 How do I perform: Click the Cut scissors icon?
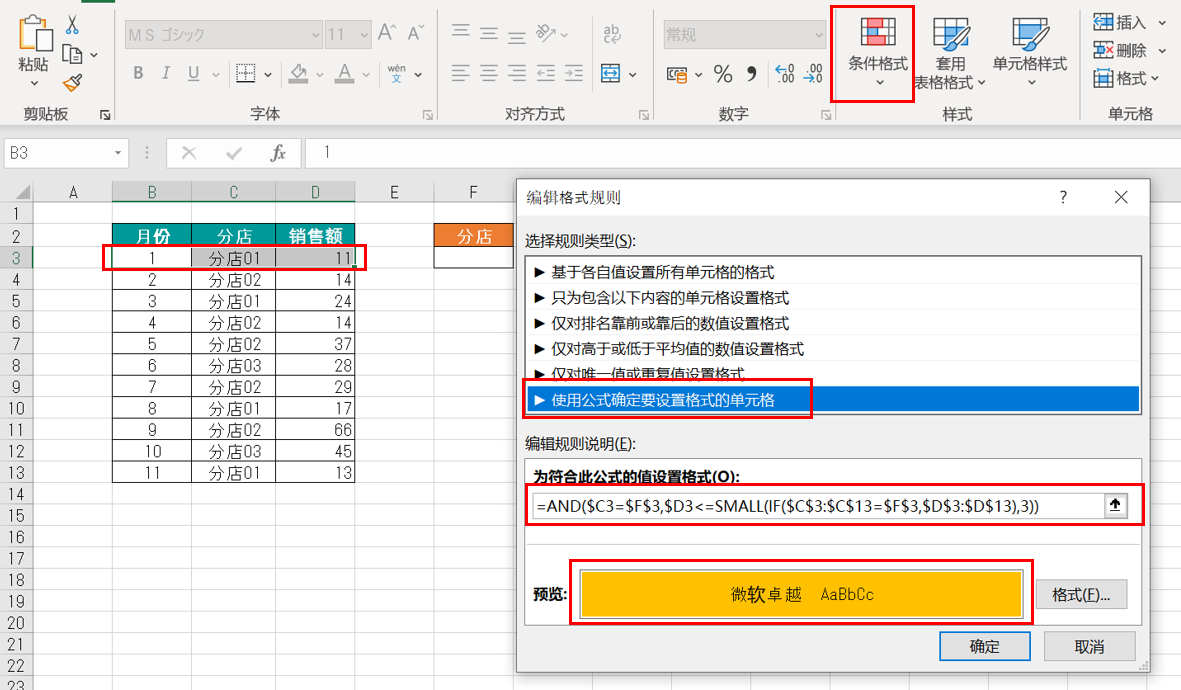coord(72,25)
